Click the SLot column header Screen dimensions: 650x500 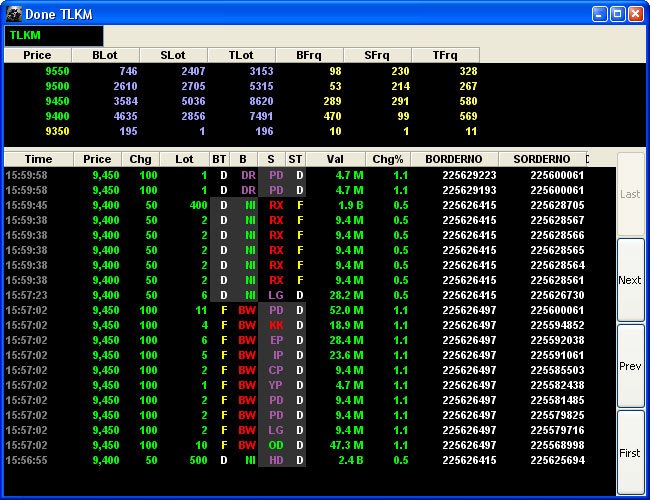click(173, 55)
